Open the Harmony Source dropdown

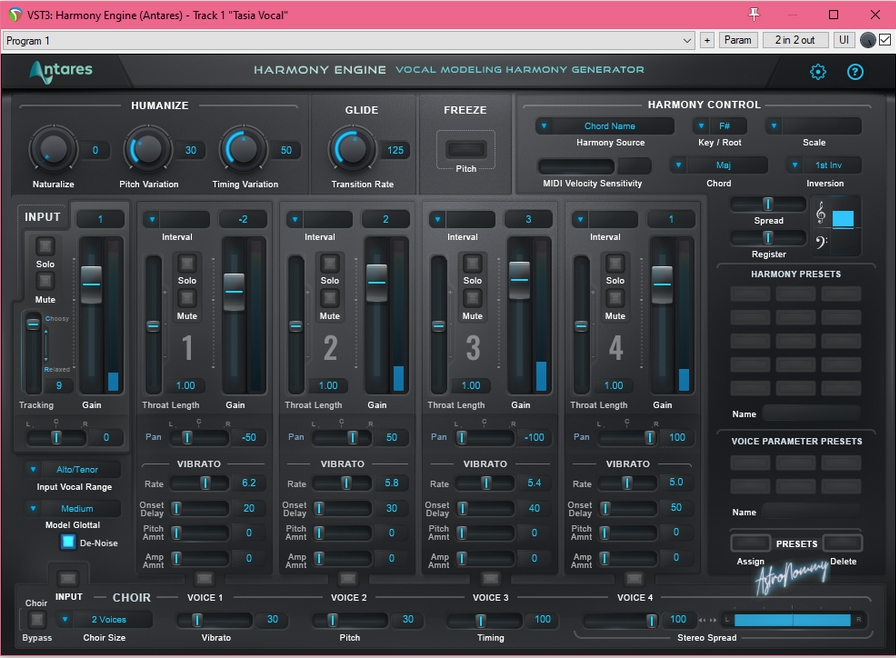pyautogui.click(x=605, y=126)
